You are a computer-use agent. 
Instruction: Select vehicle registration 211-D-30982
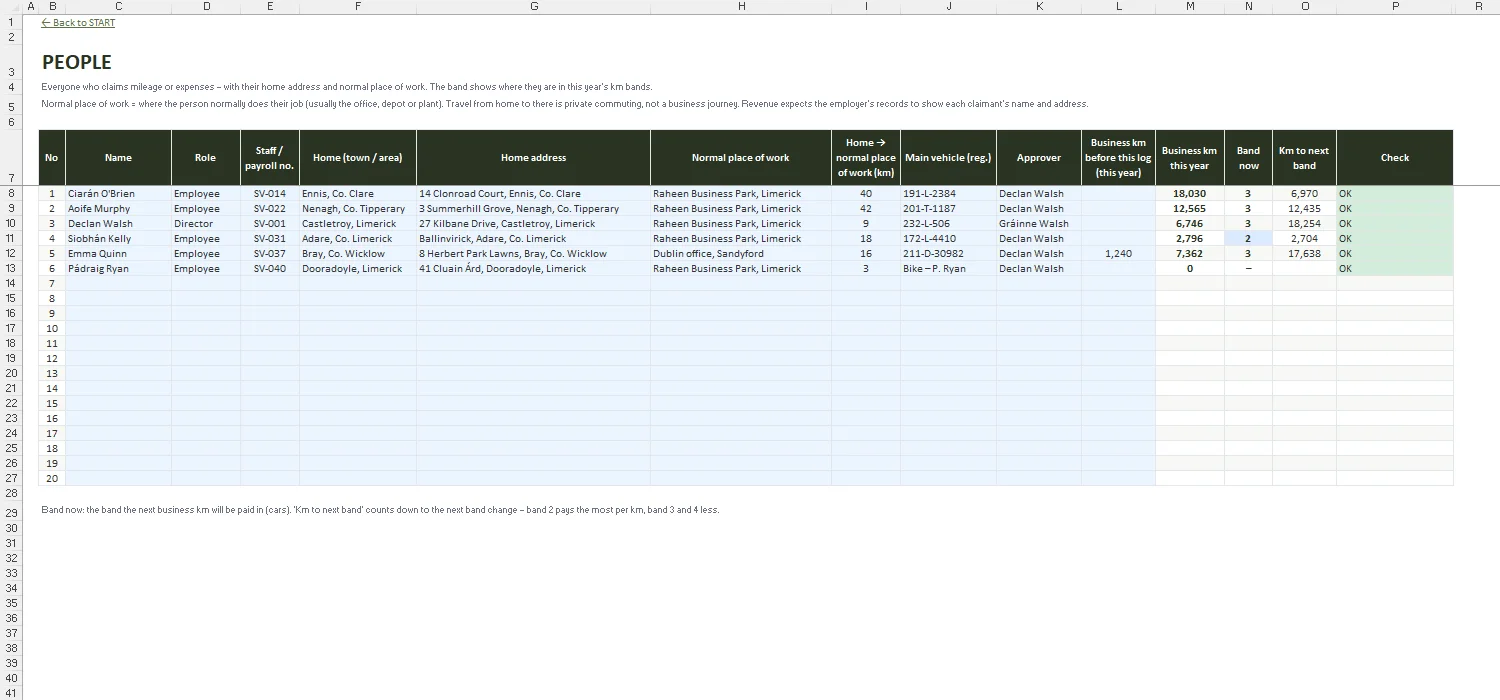pos(948,253)
